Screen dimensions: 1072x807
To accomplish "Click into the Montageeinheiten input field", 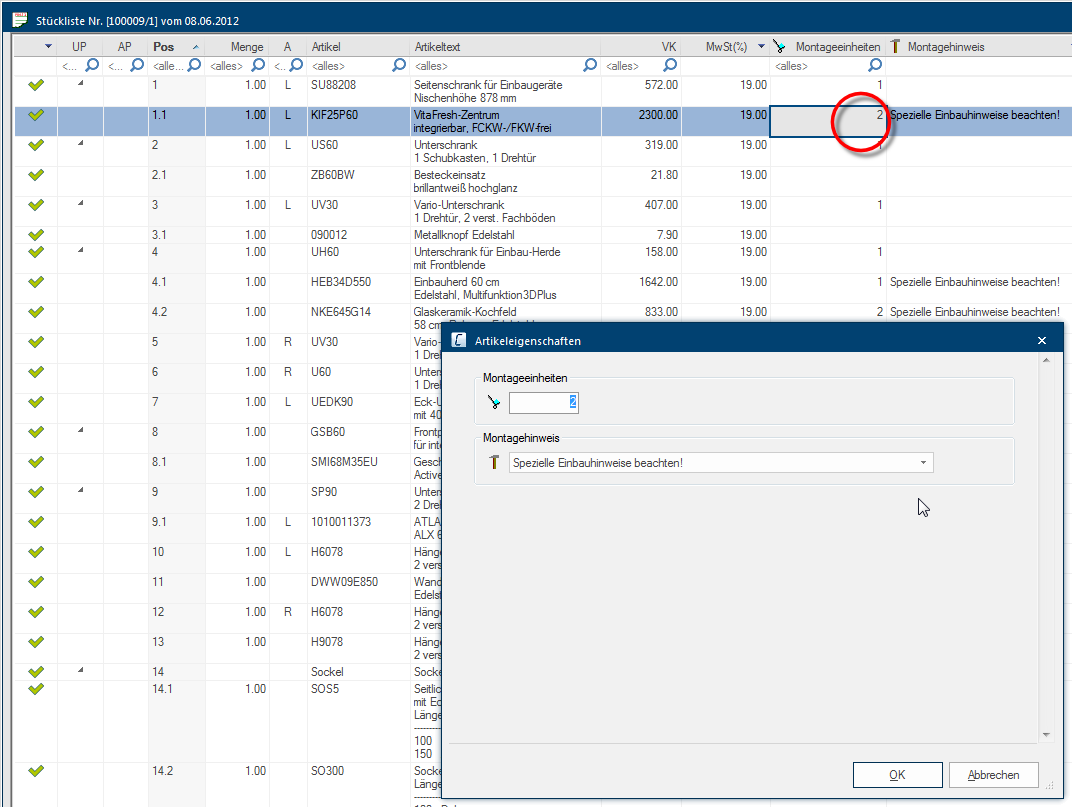I will 543,402.
